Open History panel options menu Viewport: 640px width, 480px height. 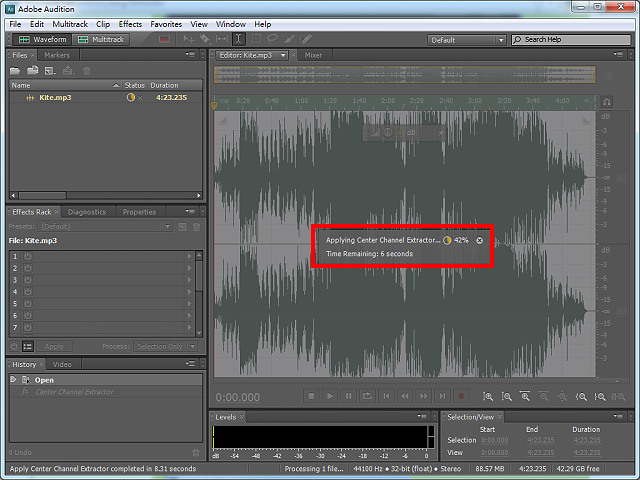tap(190, 364)
